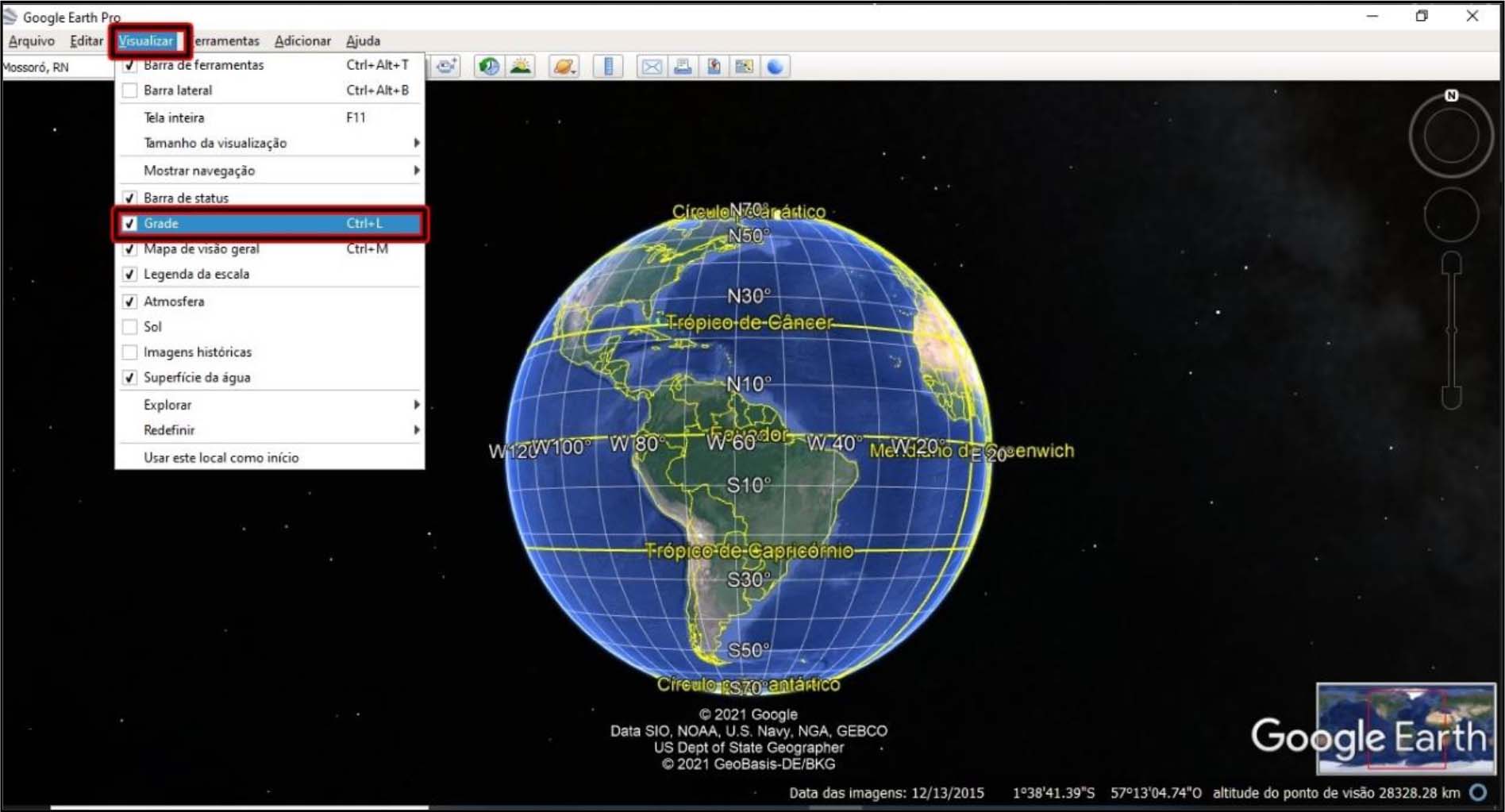Click the email envelope toolbar icon
The image size is (1505, 812).
pyautogui.click(x=652, y=67)
